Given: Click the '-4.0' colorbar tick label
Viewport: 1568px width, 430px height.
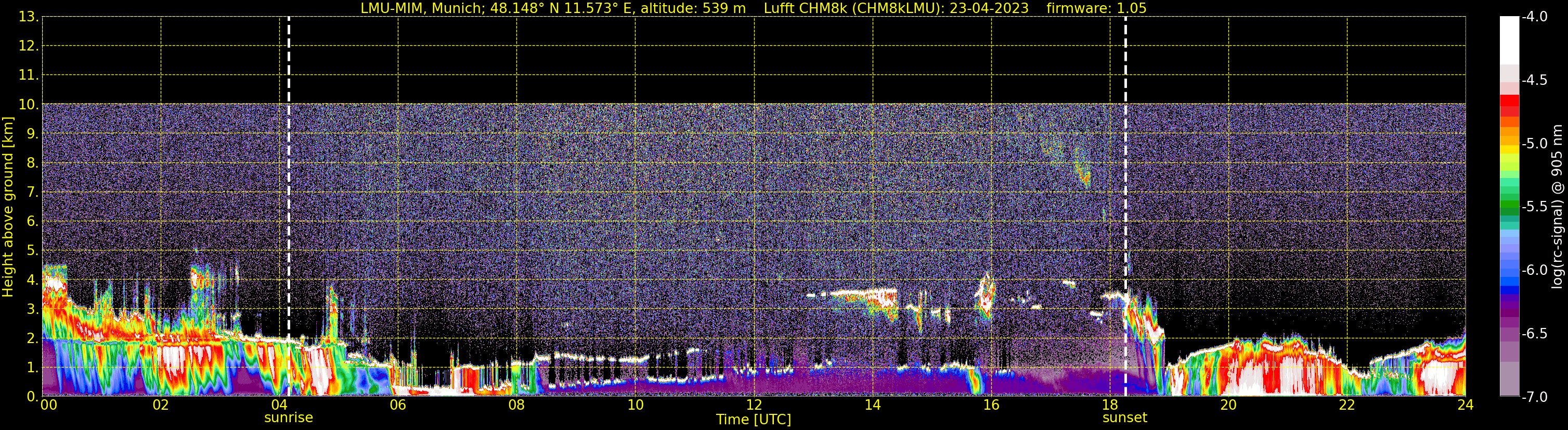Looking at the screenshot, I should [x=1535, y=17].
